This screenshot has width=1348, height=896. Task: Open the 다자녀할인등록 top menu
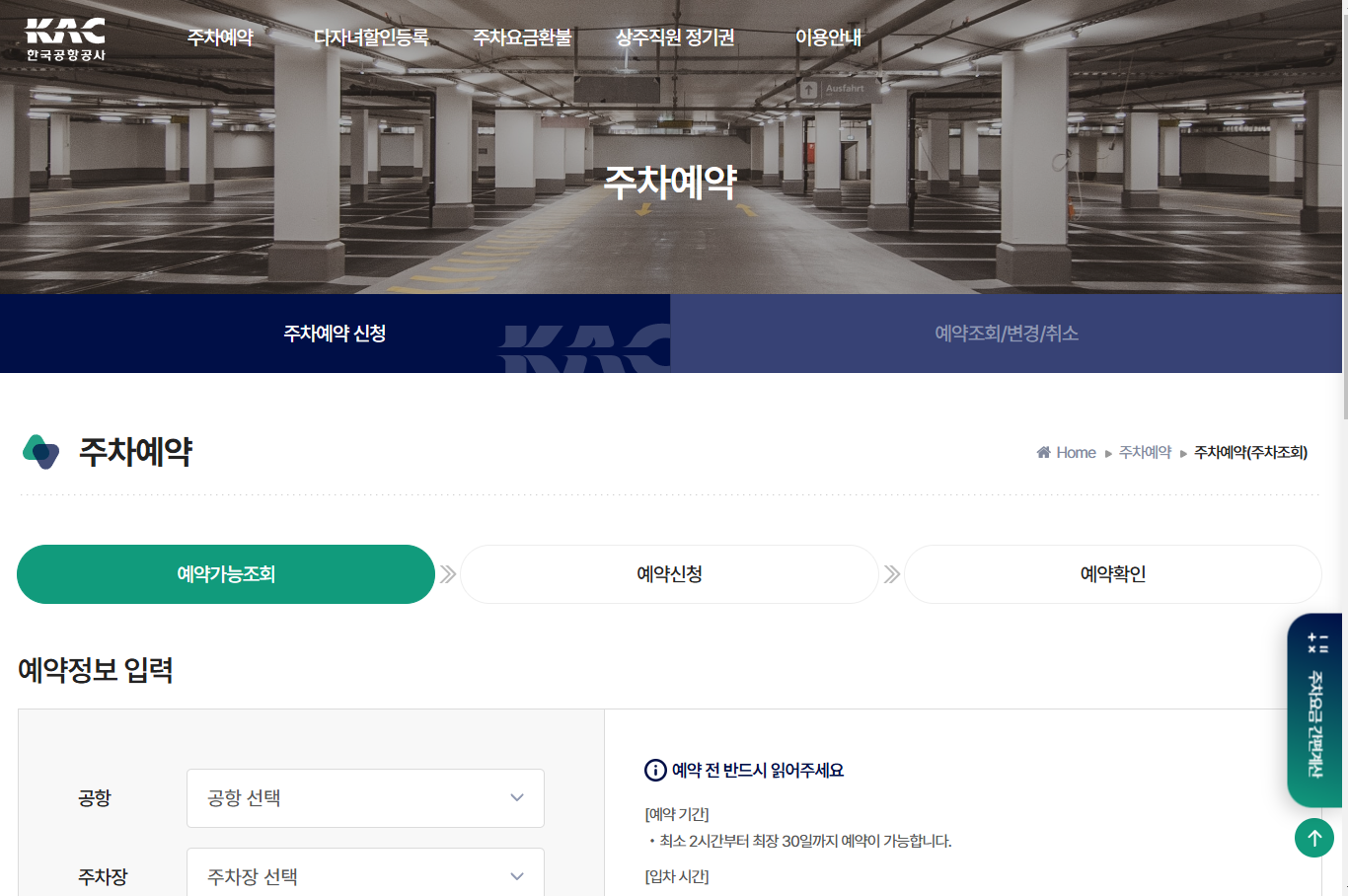(371, 37)
